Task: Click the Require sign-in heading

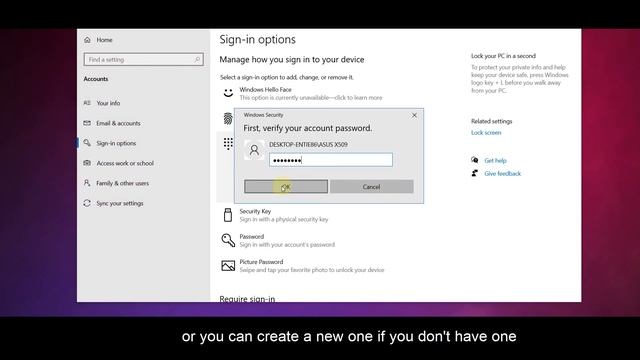Action: point(247,298)
